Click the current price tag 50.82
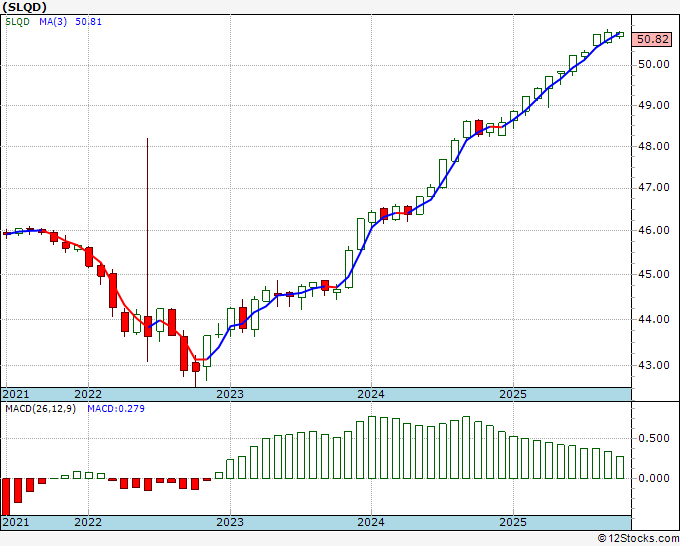 click(x=653, y=39)
